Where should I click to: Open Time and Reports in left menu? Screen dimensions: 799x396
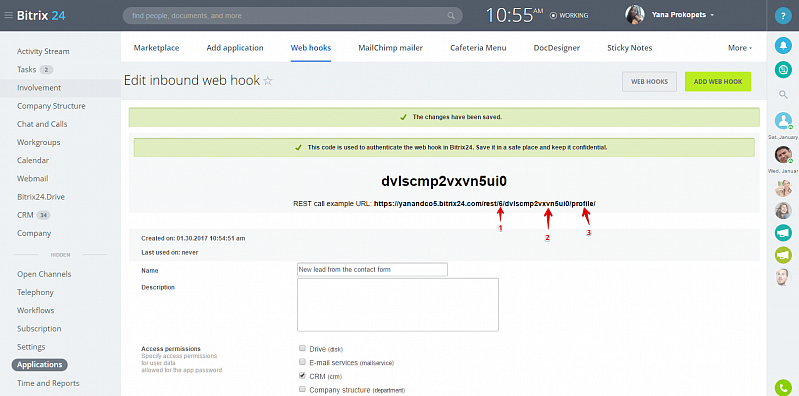pos(48,383)
